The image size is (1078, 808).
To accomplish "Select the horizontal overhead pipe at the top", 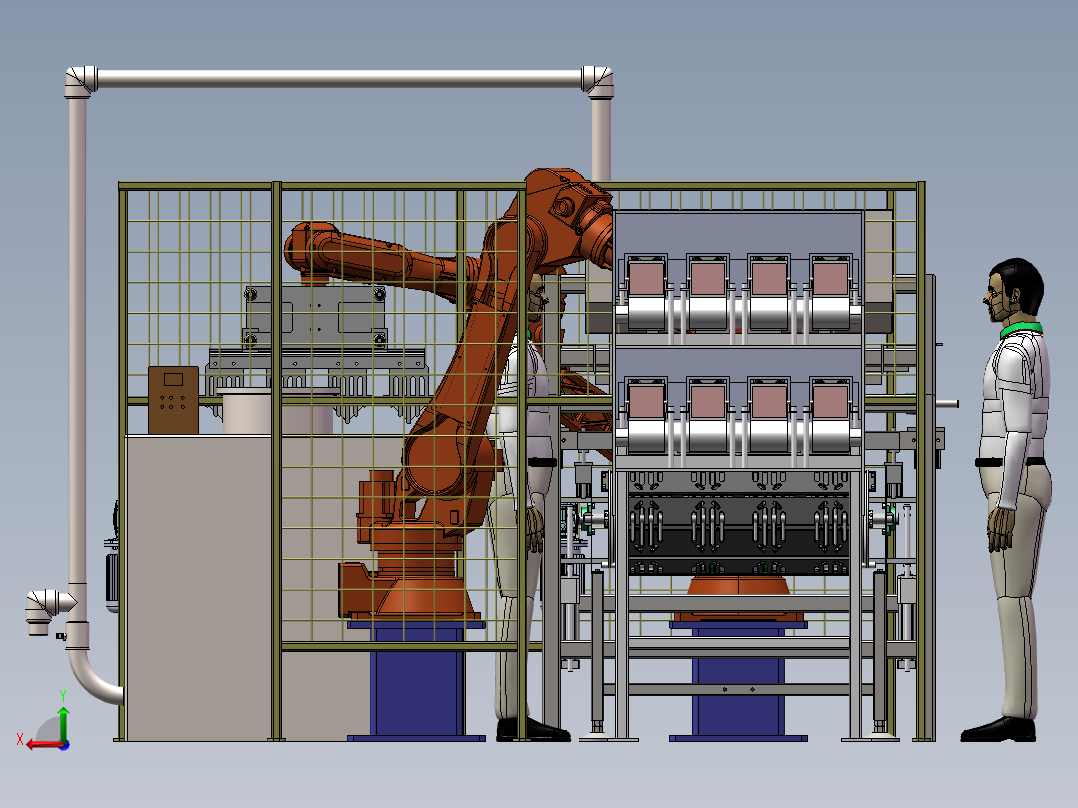I will (340, 78).
